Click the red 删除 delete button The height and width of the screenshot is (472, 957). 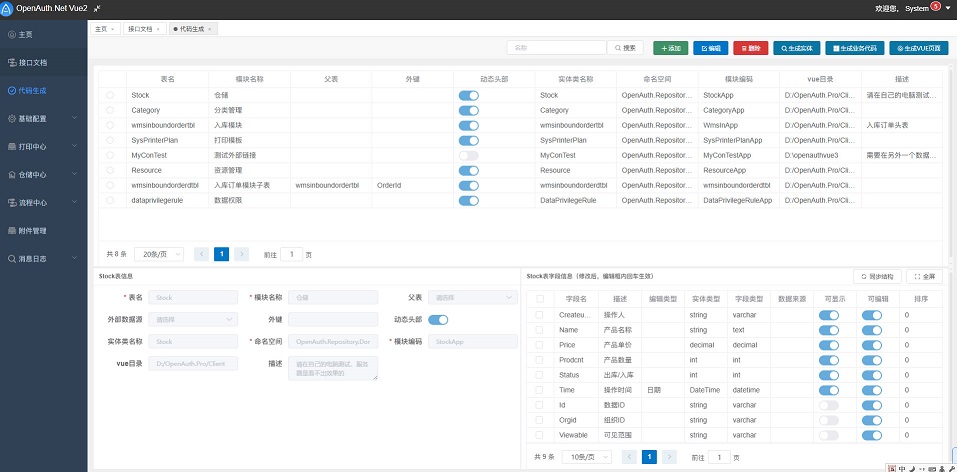(750, 48)
